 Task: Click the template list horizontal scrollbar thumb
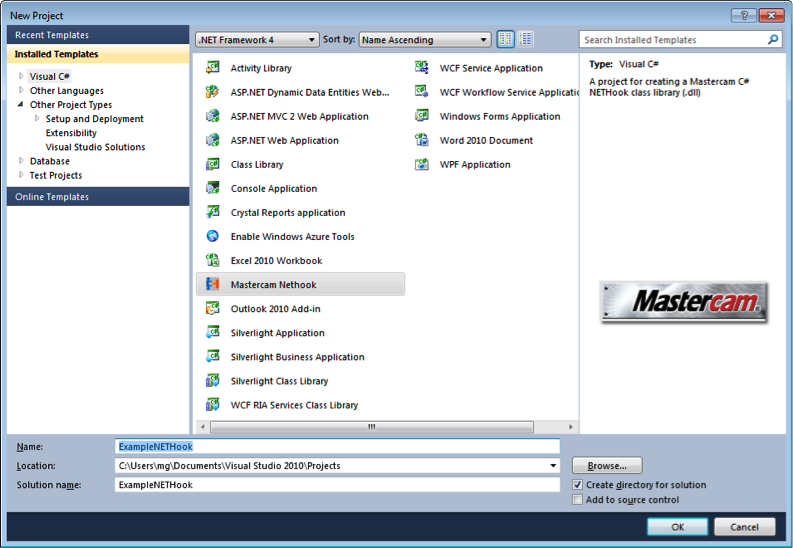(372, 427)
